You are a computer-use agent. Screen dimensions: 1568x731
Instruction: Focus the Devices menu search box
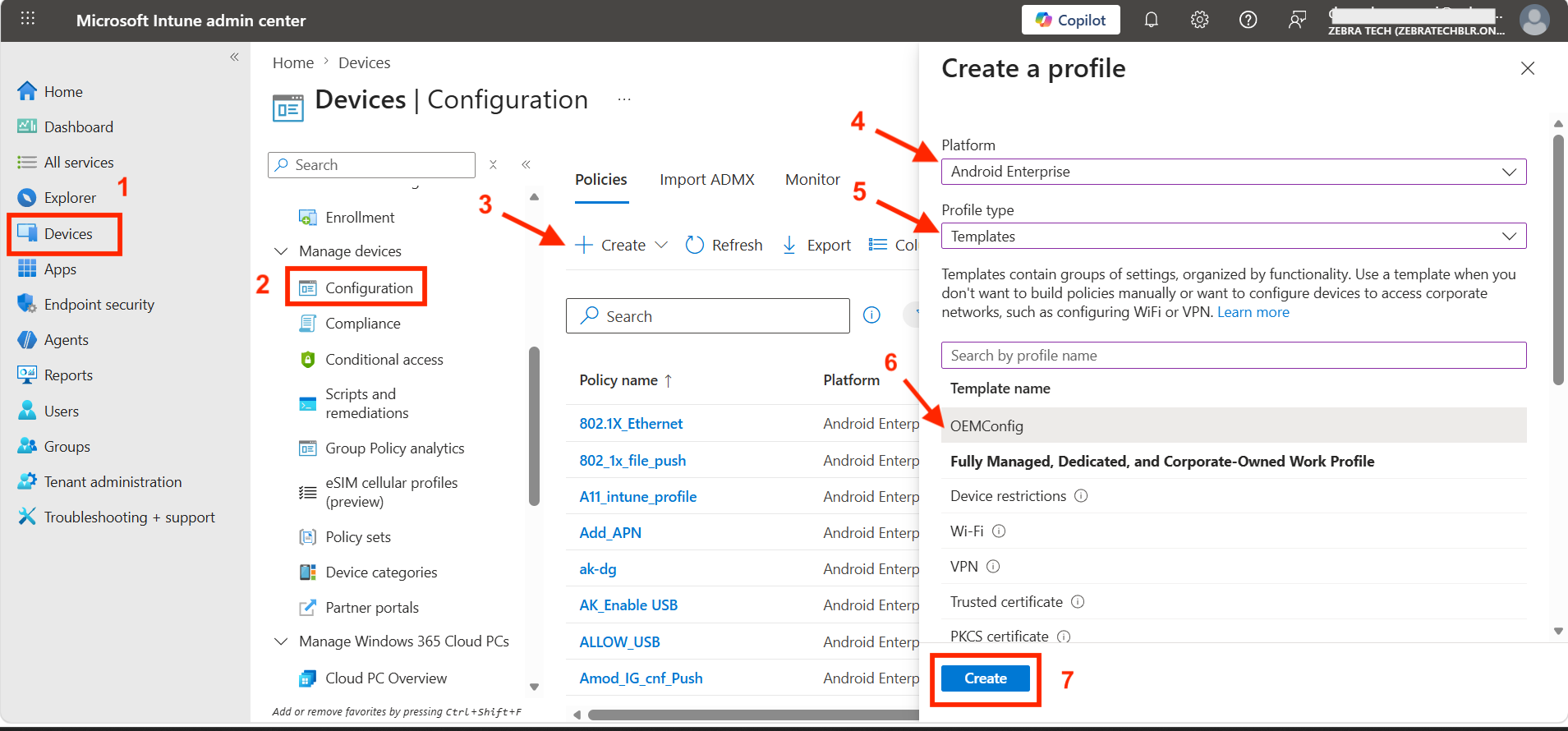click(x=371, y=164)
